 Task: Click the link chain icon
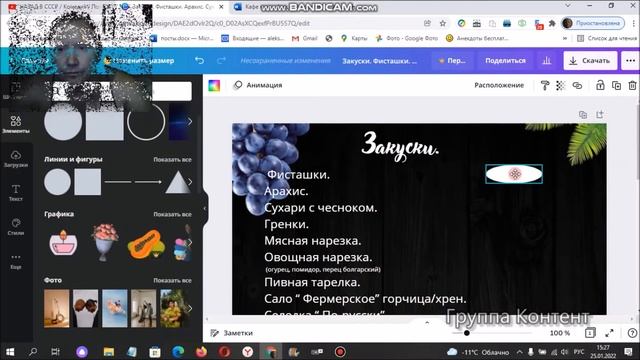(577, 85)
